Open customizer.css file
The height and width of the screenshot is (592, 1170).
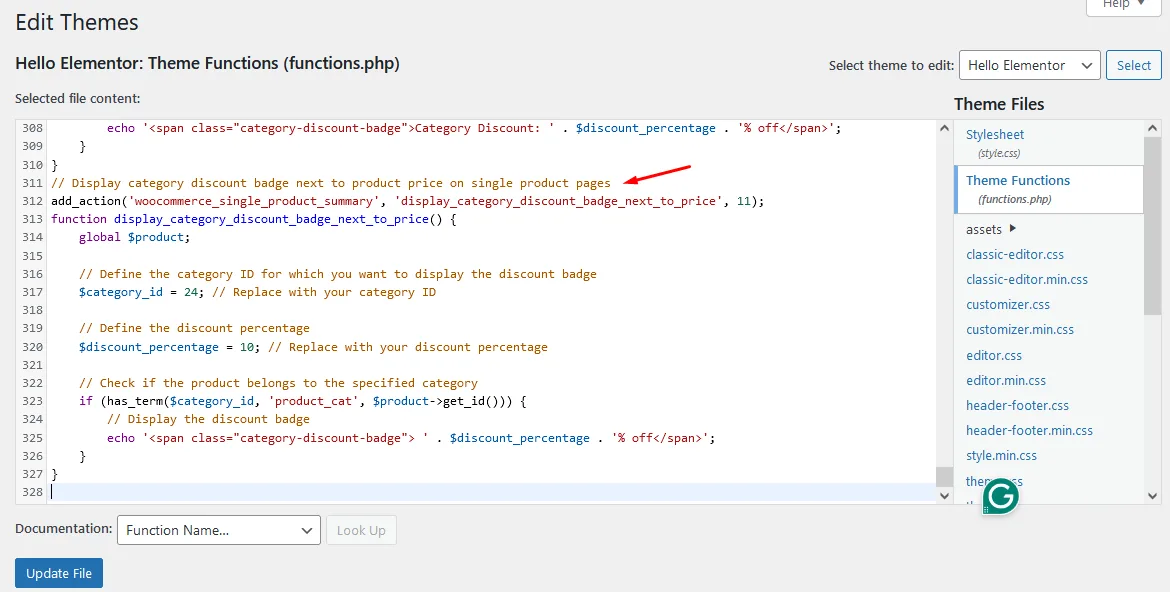(x=1007, y=305)
